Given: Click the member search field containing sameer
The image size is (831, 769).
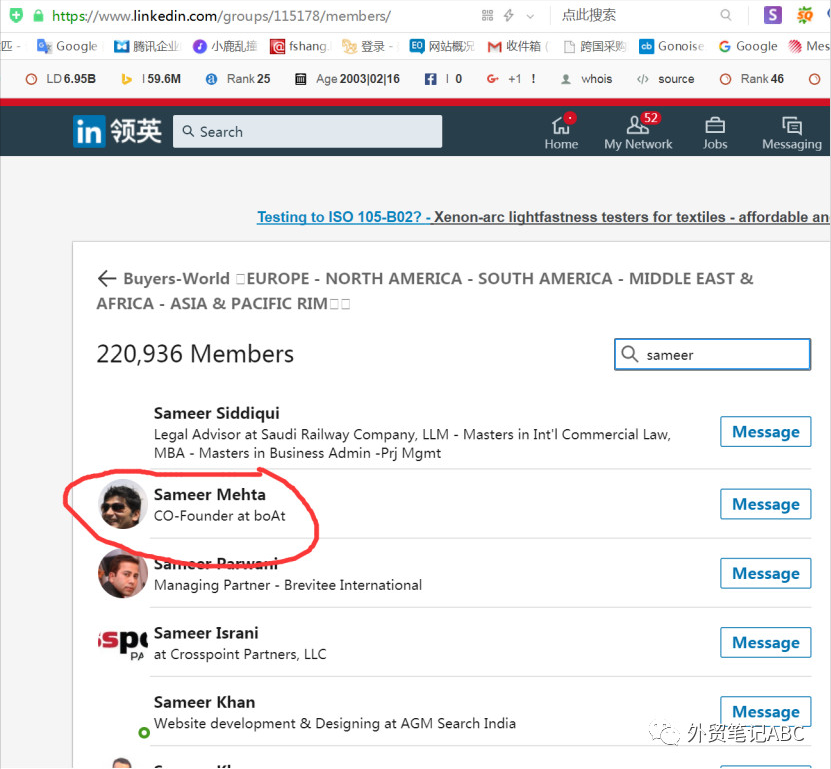Looking at the screenshot, I should click(712, 354).
